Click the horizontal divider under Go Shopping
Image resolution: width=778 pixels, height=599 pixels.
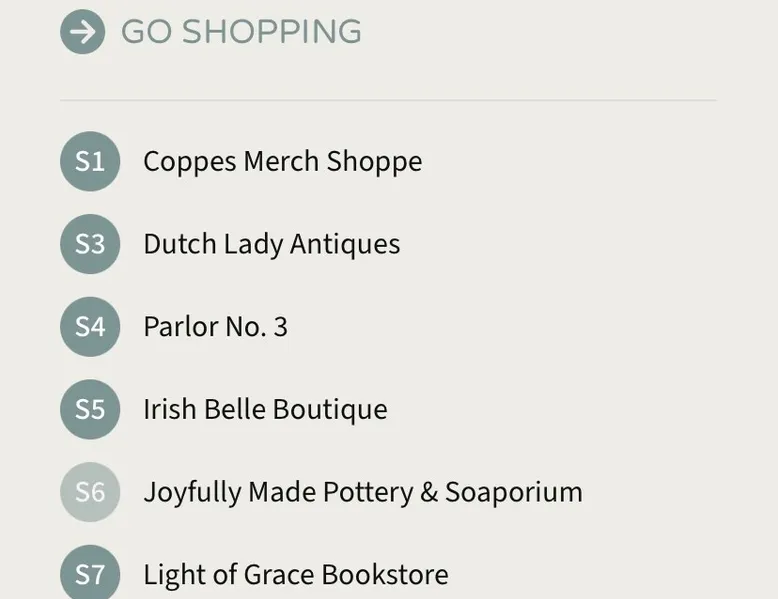coord(389,100)
